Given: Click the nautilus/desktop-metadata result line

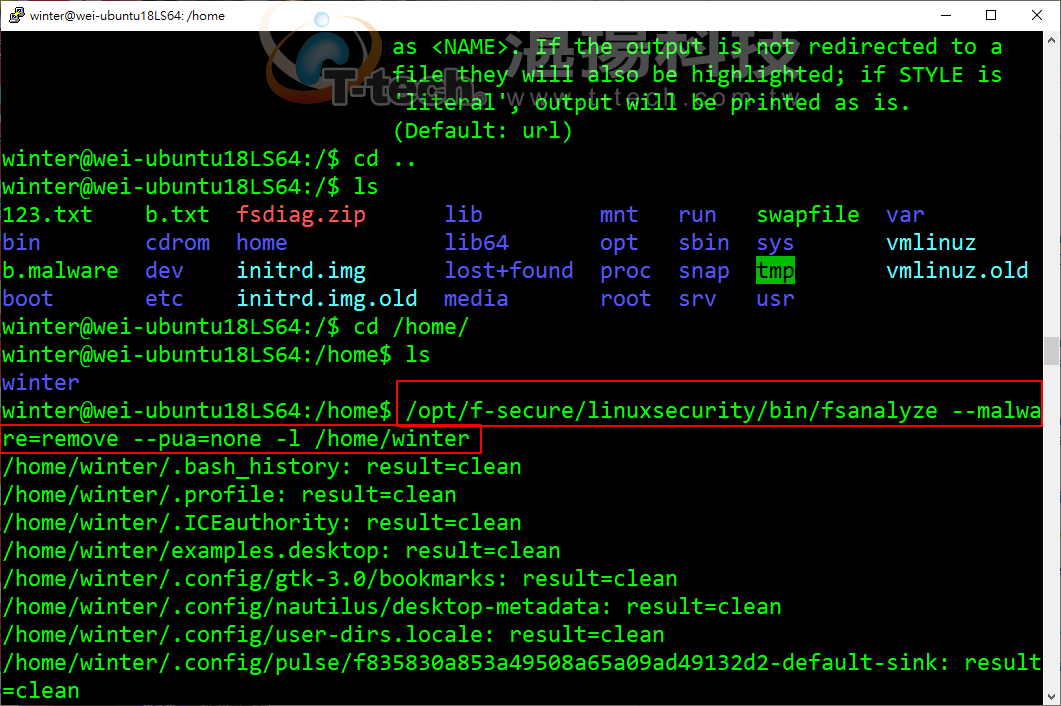Looking at the screenshot, I should [392, 606].
